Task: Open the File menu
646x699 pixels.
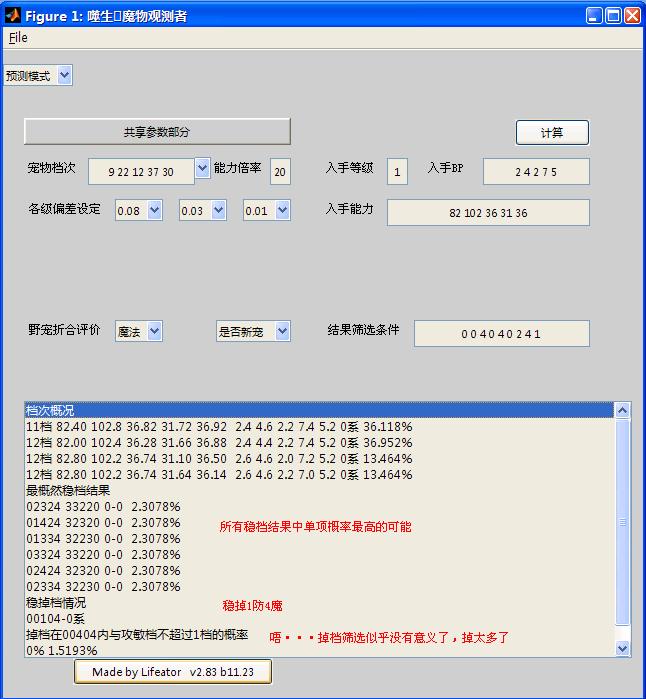Action: (x=18, y=38)
